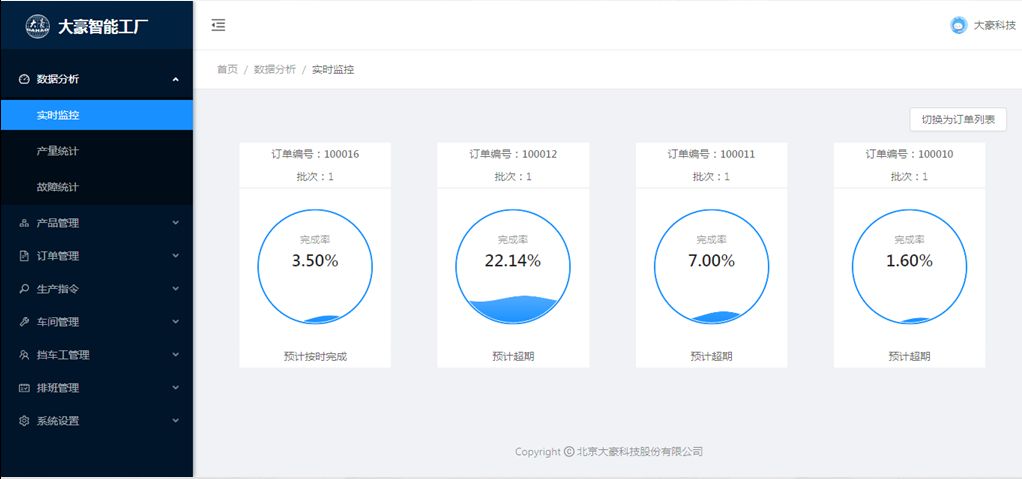Click the 订单管理 document icon
Screen dimensions: 1022x479
pyautogui.click(x=24, y=256)
